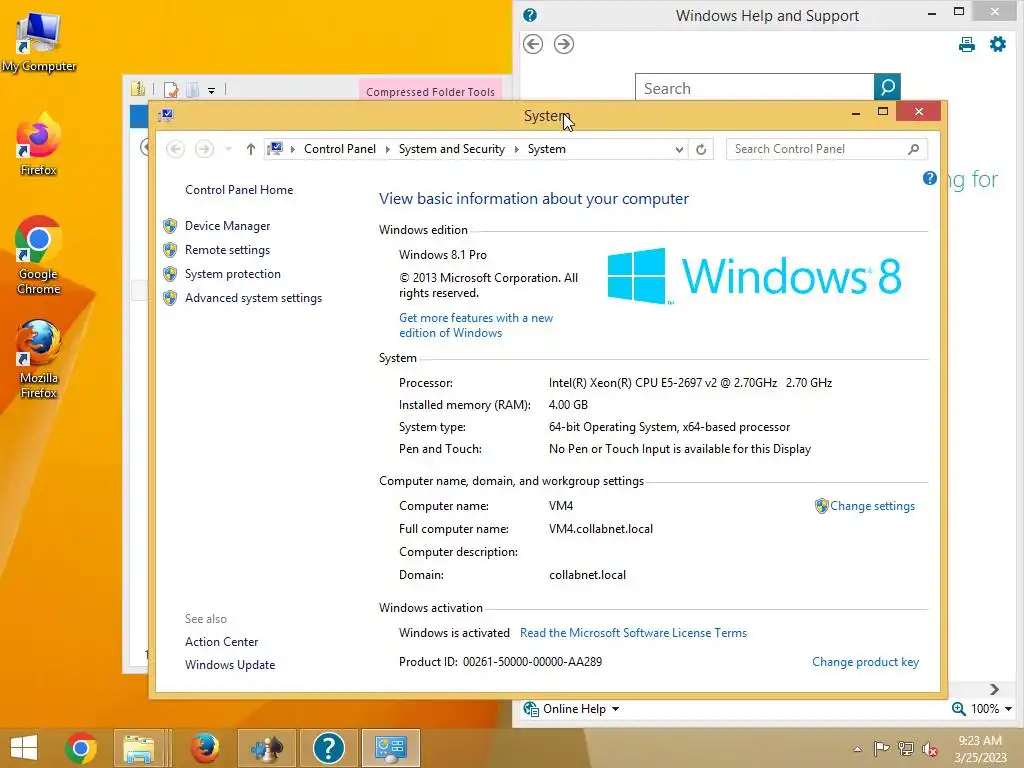
Task: Go forward in Windows Help and Support
Action: coord(564,44)
